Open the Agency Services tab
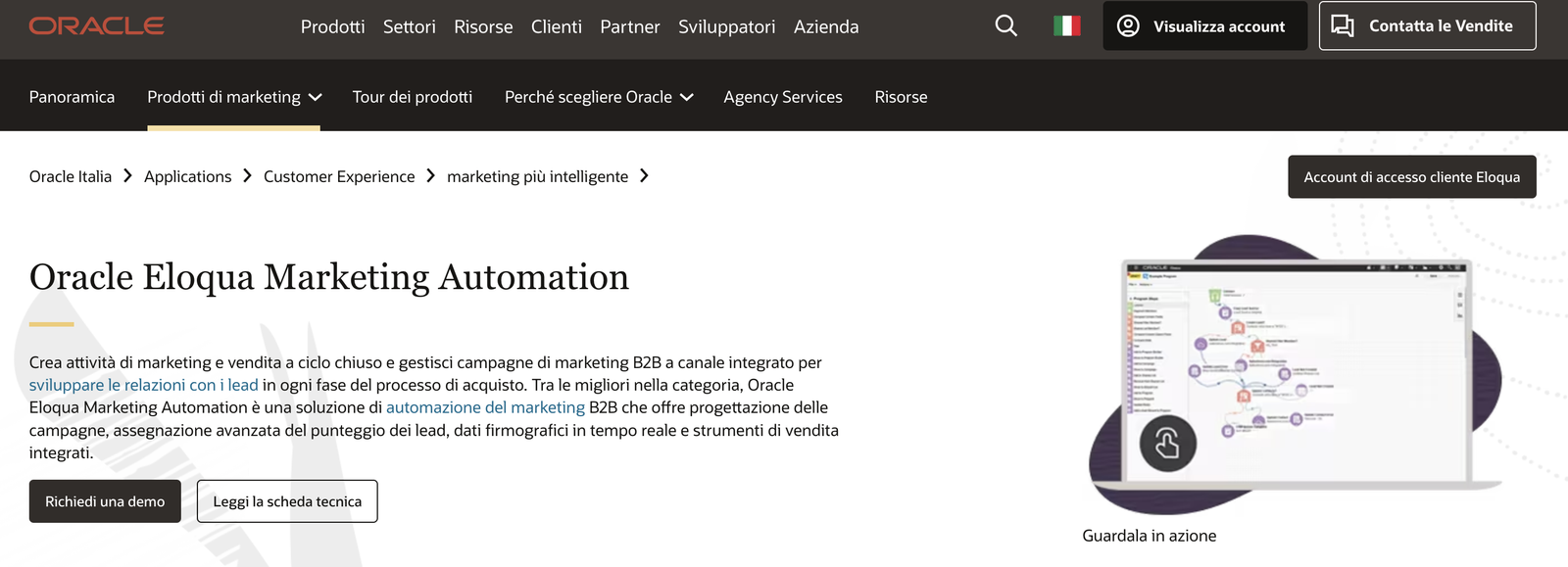 tap(782, 97)
